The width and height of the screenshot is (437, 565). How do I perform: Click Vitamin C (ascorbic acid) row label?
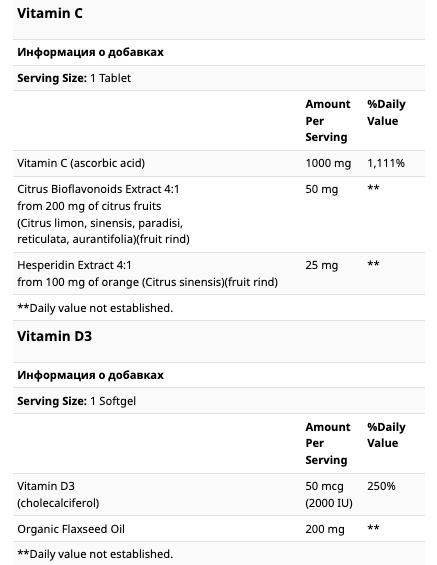pyautogui.click(x=81, y=163)
